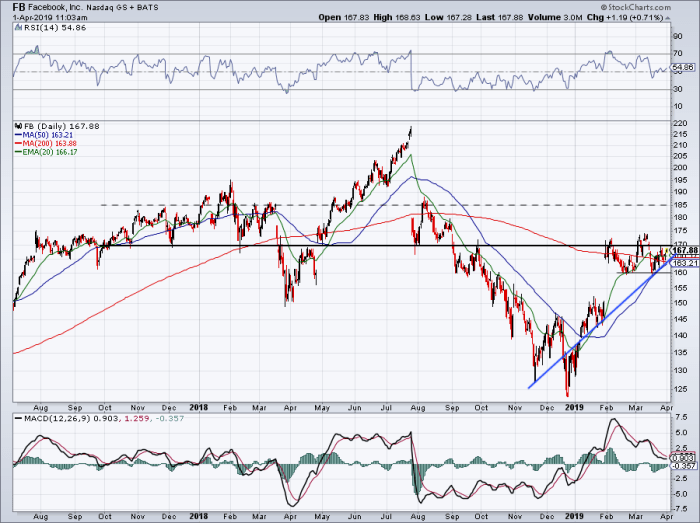Click the 10 RSI axis label
700x523 pixels.
point(678,106)
